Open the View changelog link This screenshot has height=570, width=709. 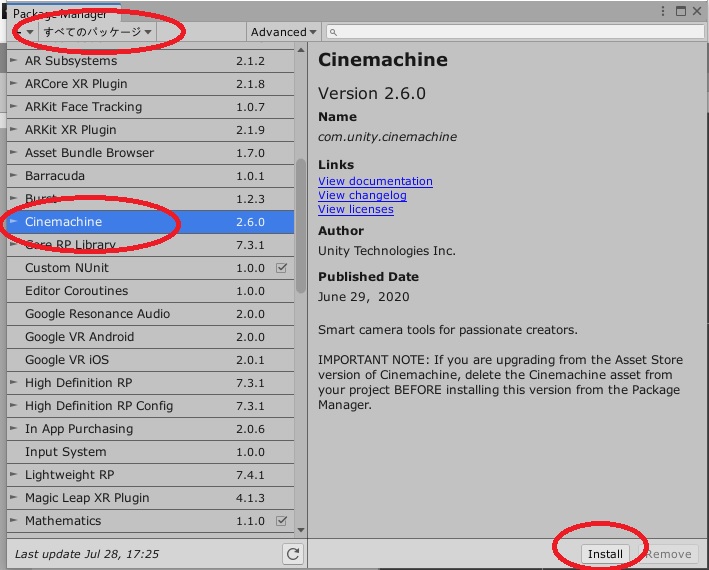(362, 195)
